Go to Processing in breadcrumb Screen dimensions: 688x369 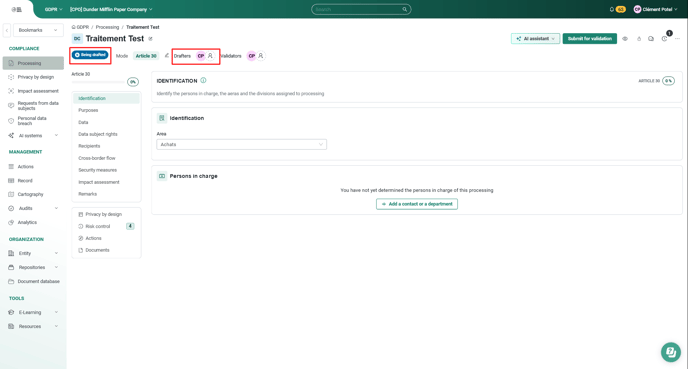tap(108, 27)
